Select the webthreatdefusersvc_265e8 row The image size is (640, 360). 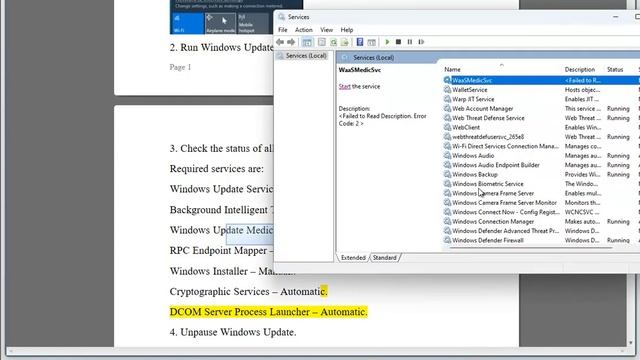pos(541,137)
